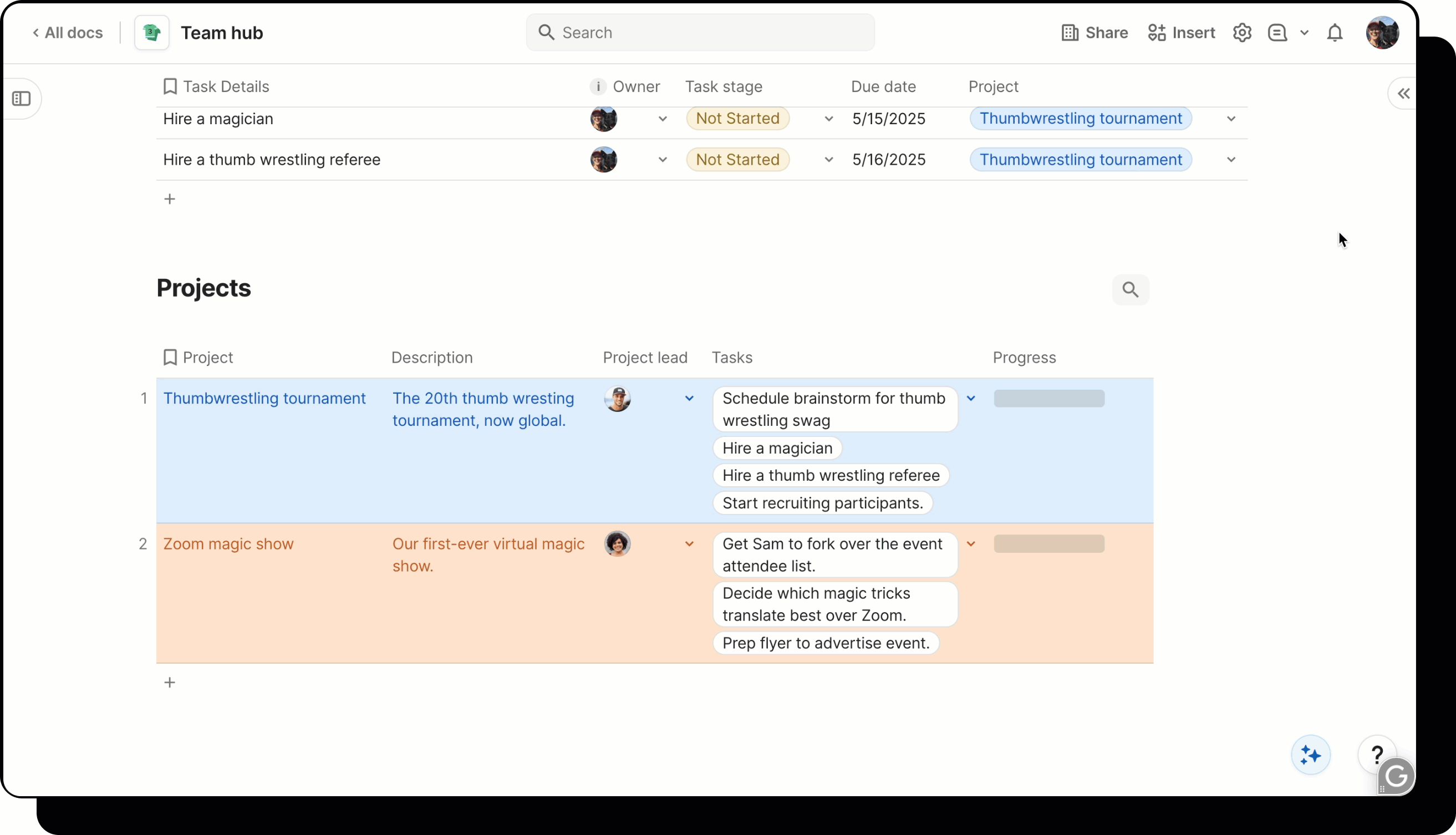Open the help question mark button
The width and height of the screenshot is (1456, 835).
tap(1376, 755)
